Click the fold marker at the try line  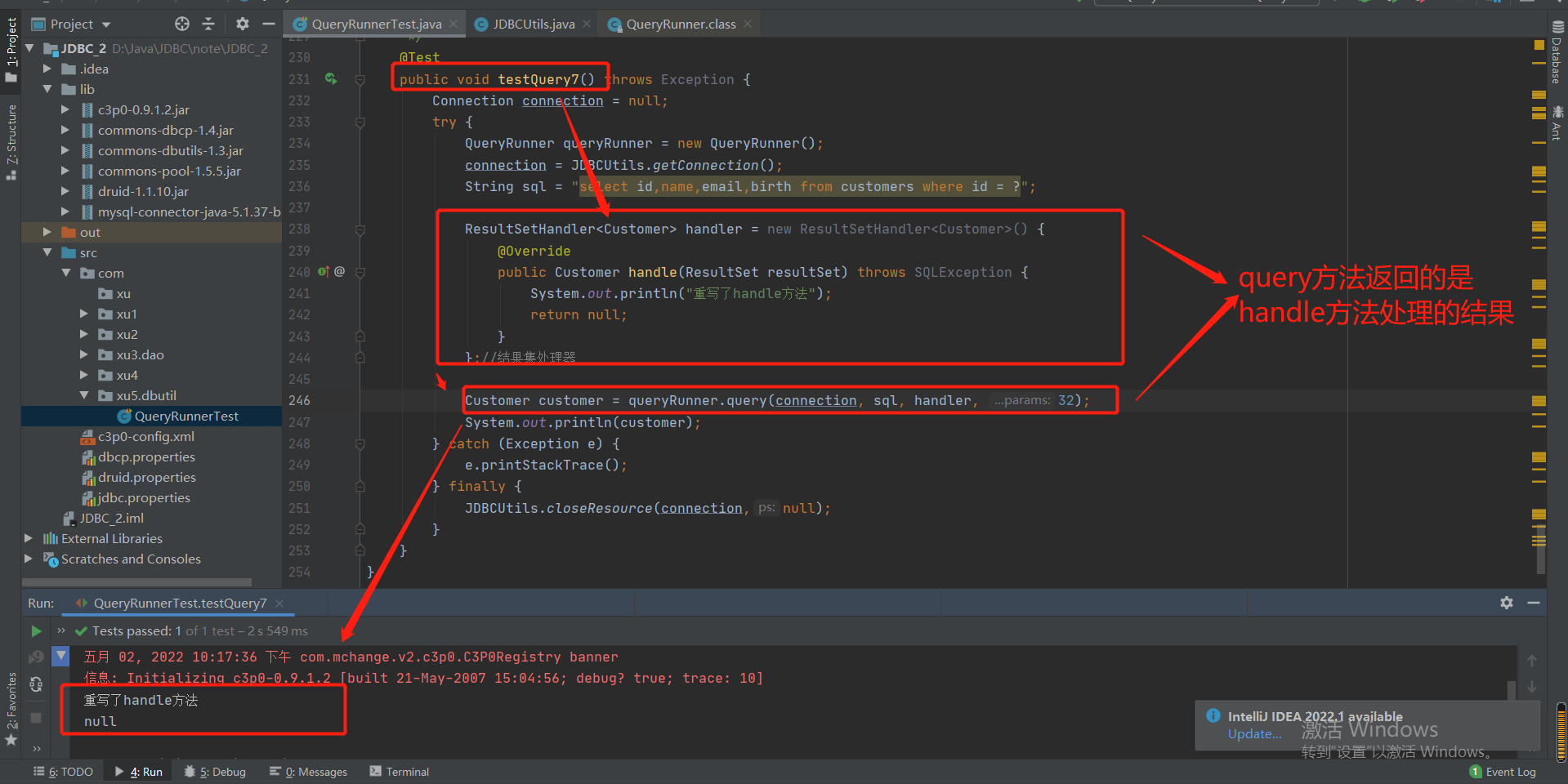tap(360, 122)
